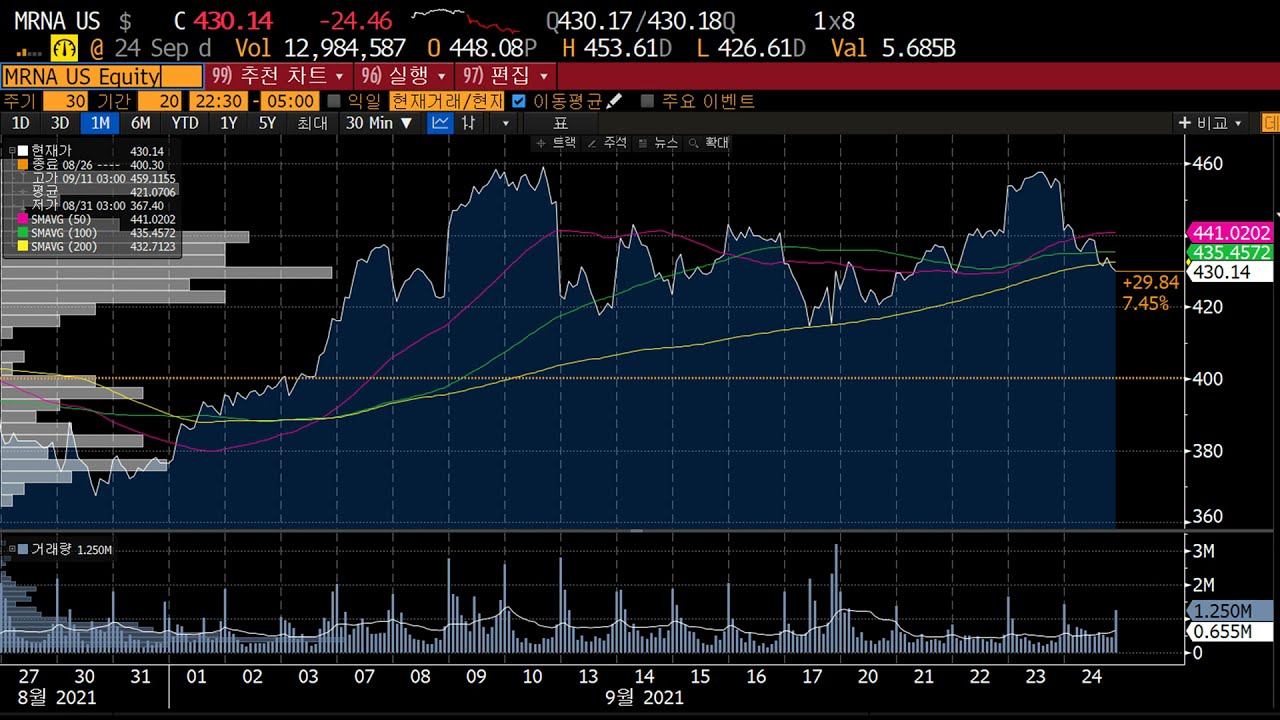This screenshot has height=720, width=1280.
Task: Click the 05:00 end time field
Action: click(292, 101)
